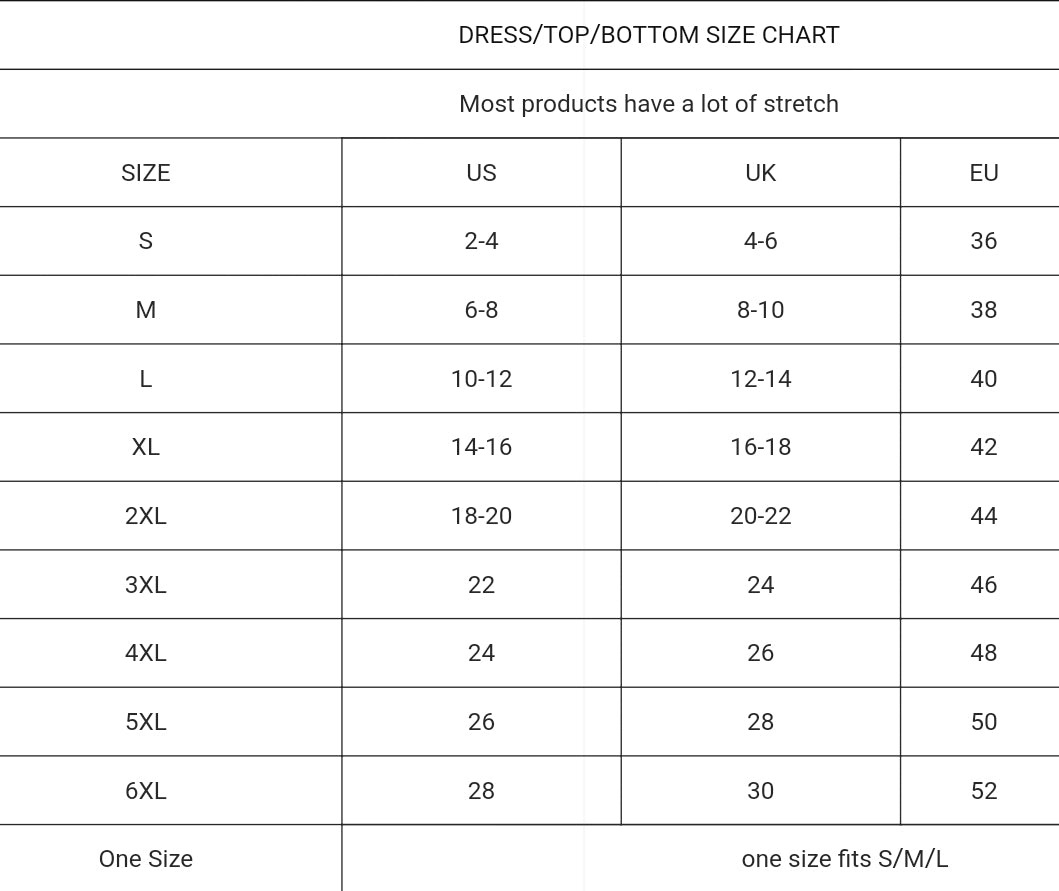Select the US column header

pos(481,173)
